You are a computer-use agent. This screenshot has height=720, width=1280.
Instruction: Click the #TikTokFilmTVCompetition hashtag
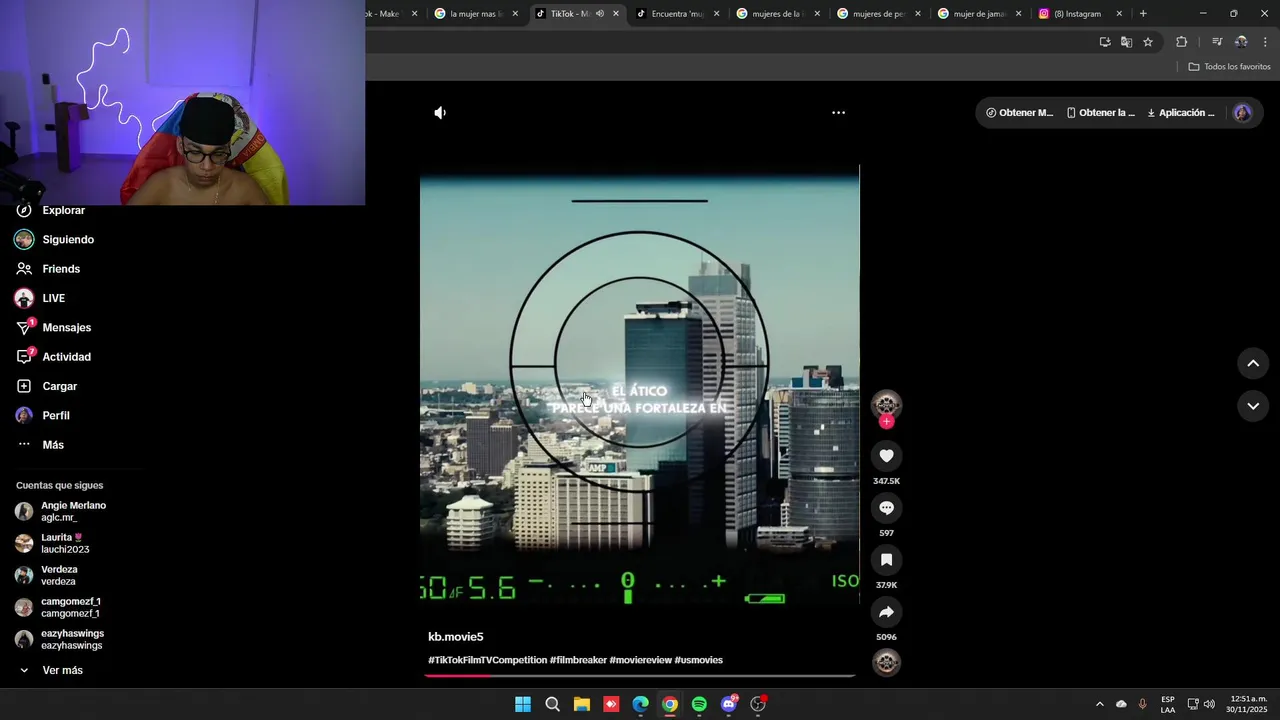pyautogui.click(x=488, y=660)
